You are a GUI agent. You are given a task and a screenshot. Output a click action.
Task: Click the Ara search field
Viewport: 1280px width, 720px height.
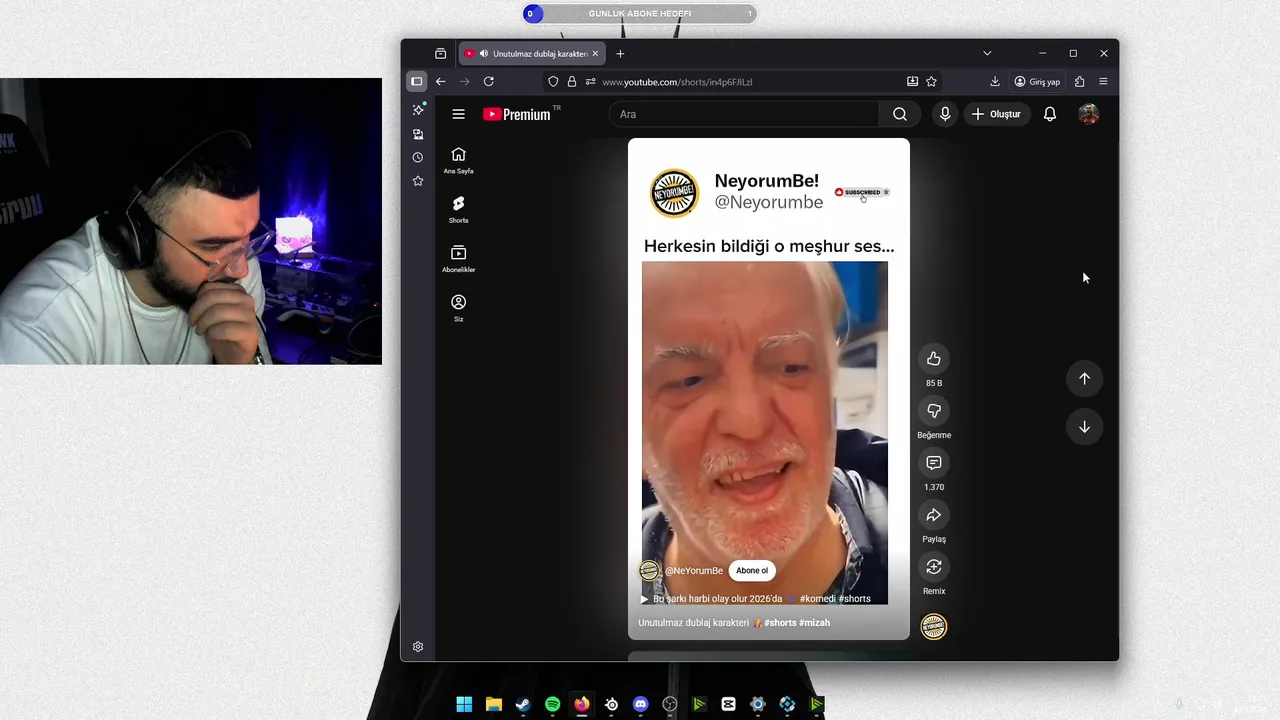(743, 114)
